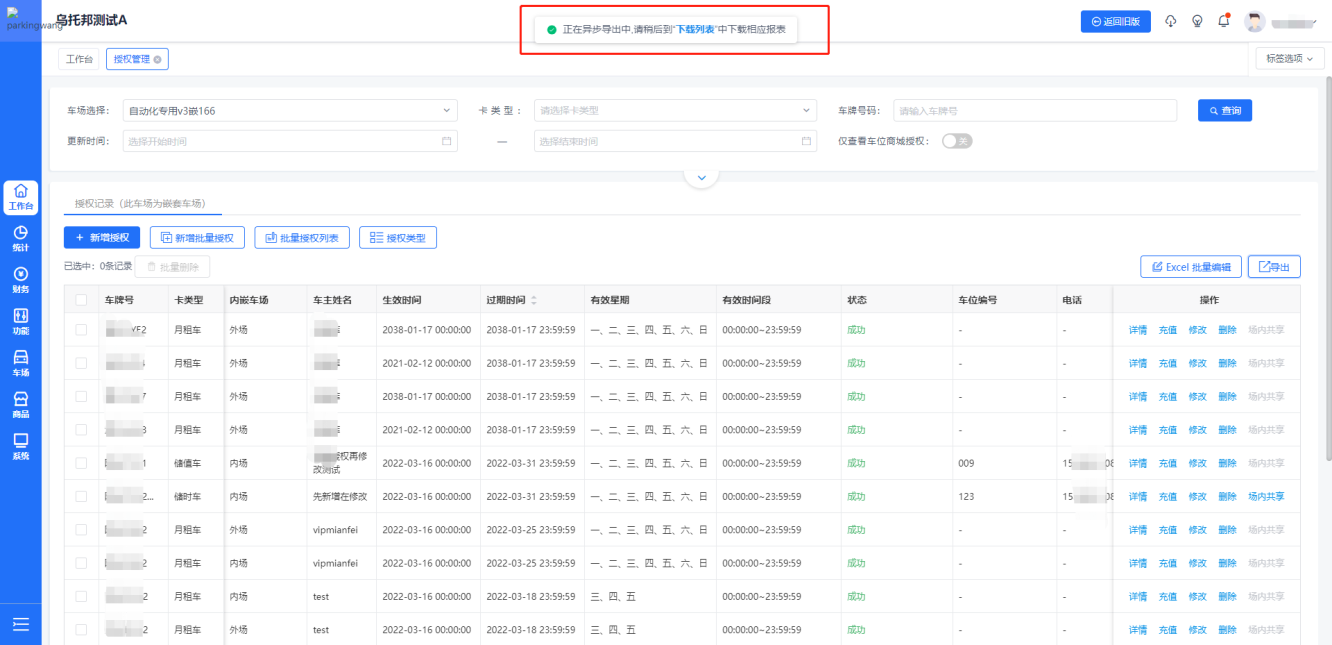Click the 车场 parking lot sidebar icon

point(20,363)
